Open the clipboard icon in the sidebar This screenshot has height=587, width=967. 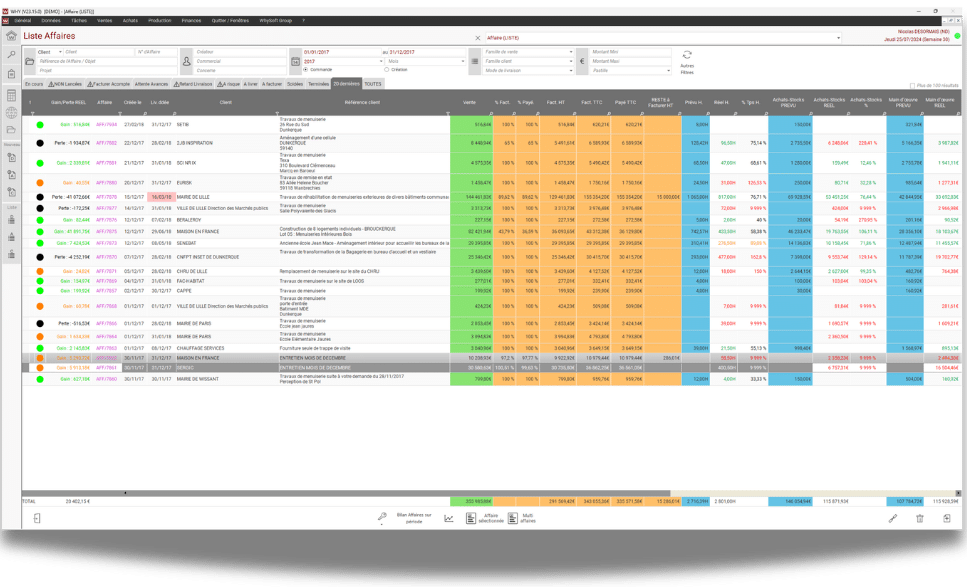(x=11, y=74)
